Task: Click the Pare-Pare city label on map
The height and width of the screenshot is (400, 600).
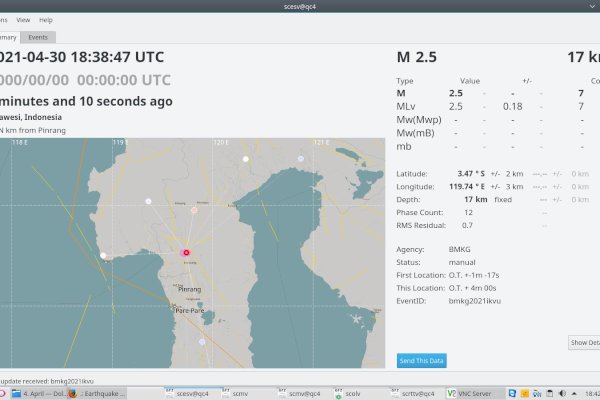Action: [190, 310]
